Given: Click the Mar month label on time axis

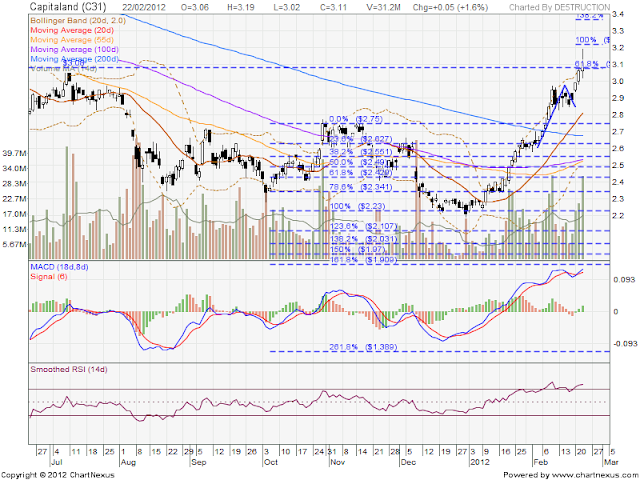Looking at the screenshot, I should point(612,463).
